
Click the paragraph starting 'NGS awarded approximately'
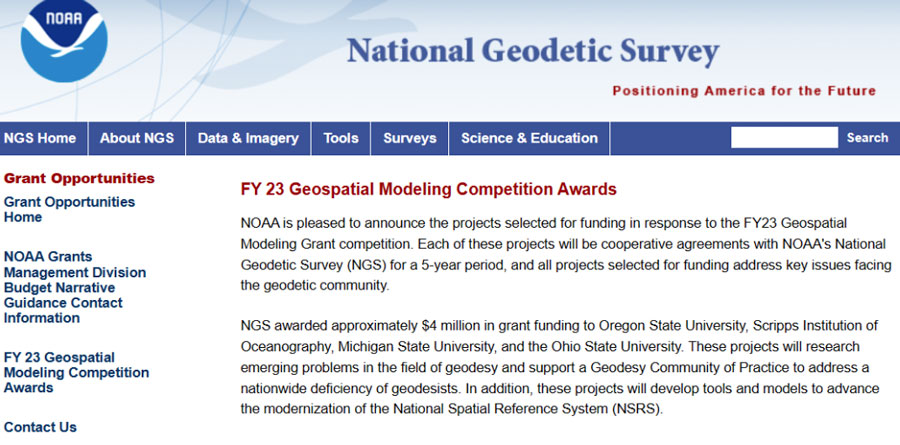point(560,367)
